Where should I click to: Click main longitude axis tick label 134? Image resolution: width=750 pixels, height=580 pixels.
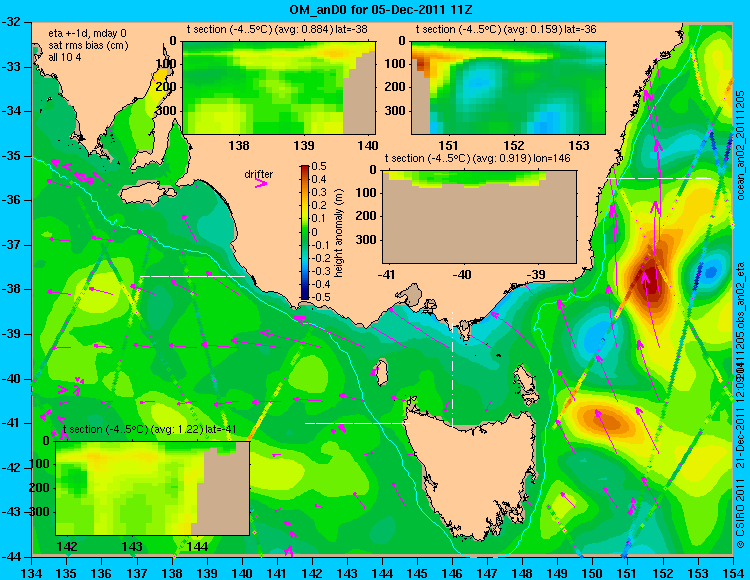[32, 573]
